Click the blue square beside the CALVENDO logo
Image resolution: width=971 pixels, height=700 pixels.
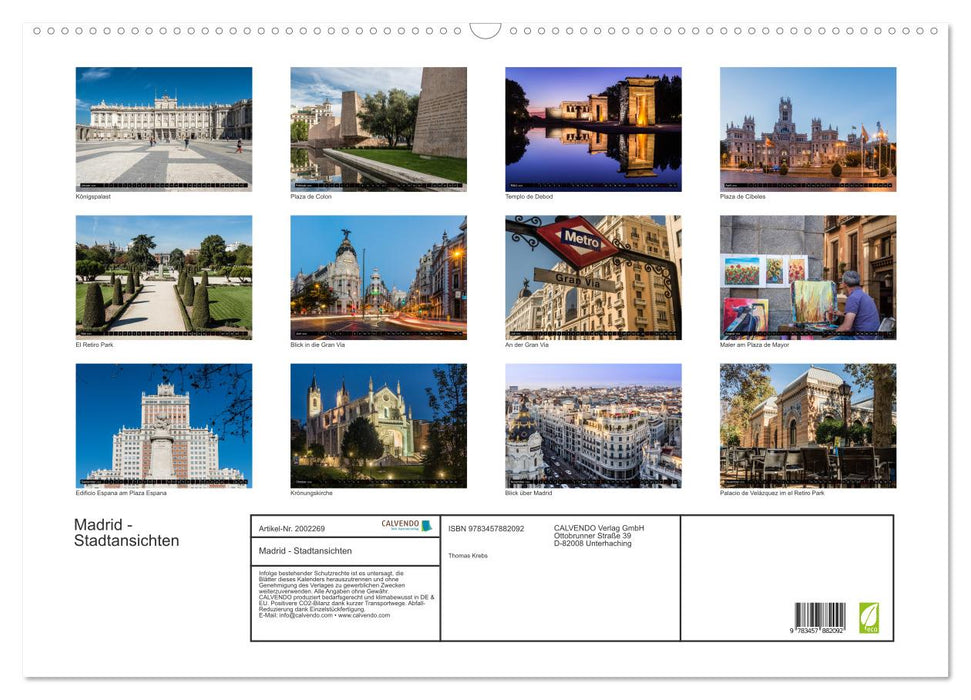[426, 526]
